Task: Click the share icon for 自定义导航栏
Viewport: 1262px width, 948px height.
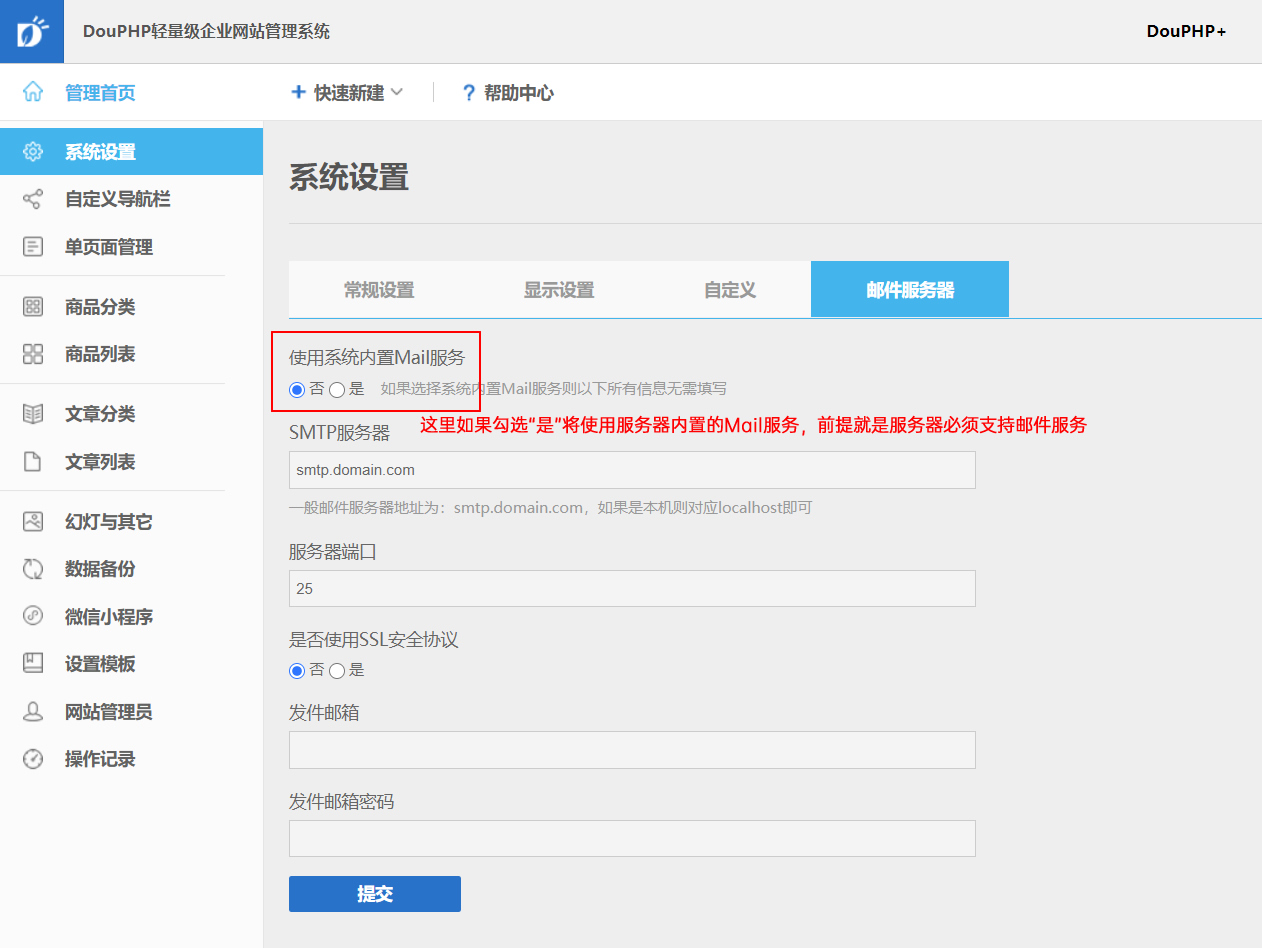Action: click(x=33, y=199)
